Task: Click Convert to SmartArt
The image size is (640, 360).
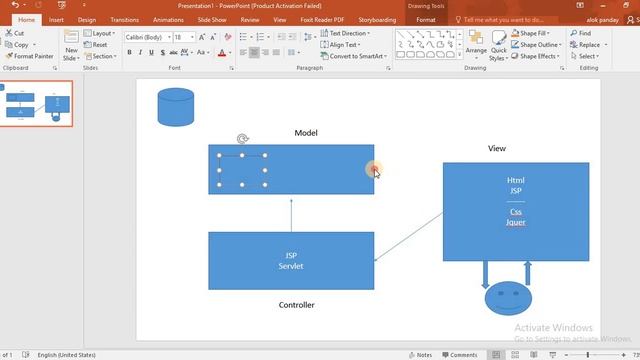Action: 354,56
